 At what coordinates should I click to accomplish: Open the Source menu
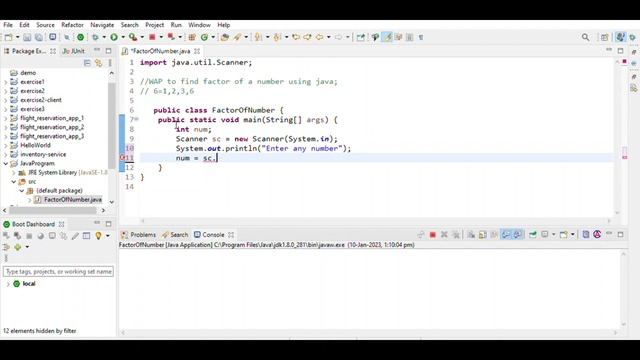coord(45,25)
